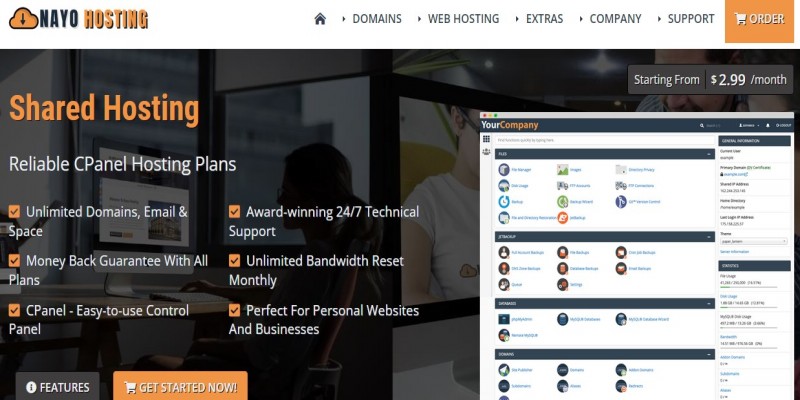
Task: Click the notifications bell in cPanel header
Action: click(768, 125)
